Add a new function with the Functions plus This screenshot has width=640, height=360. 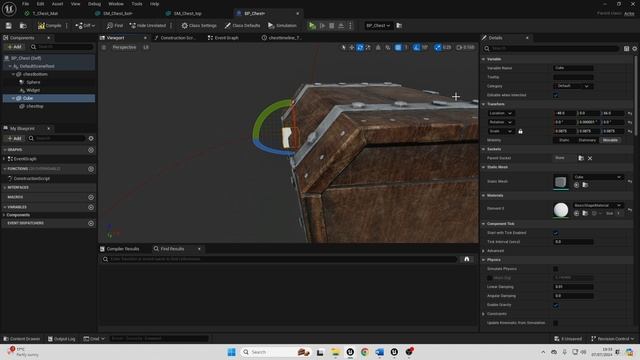91,169
